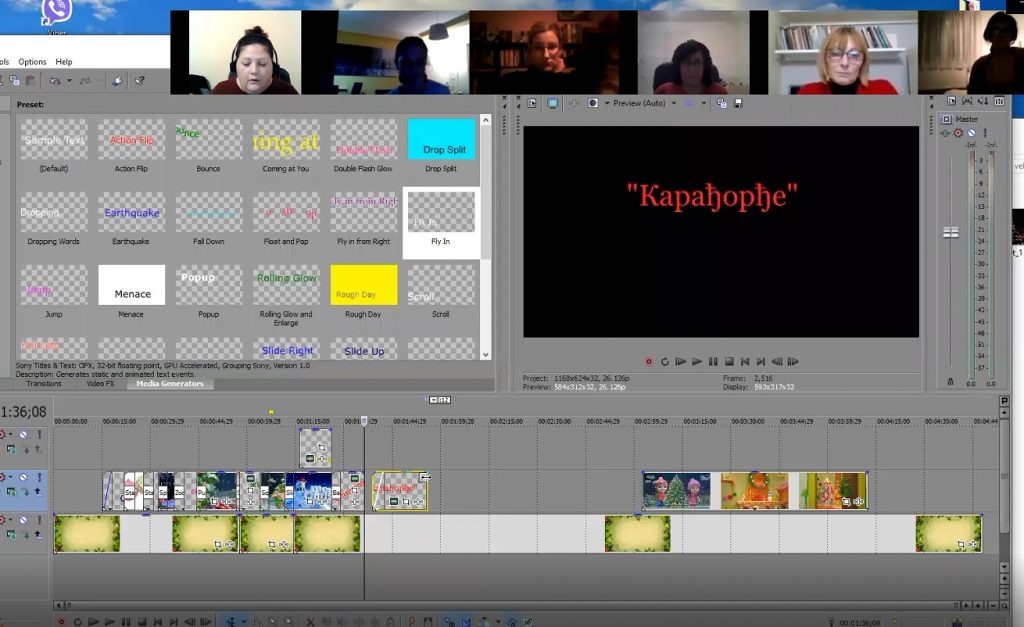The image size is (1024, 627).
Task: Mute the bottom background video track
Action: click(x=23, y=520)
